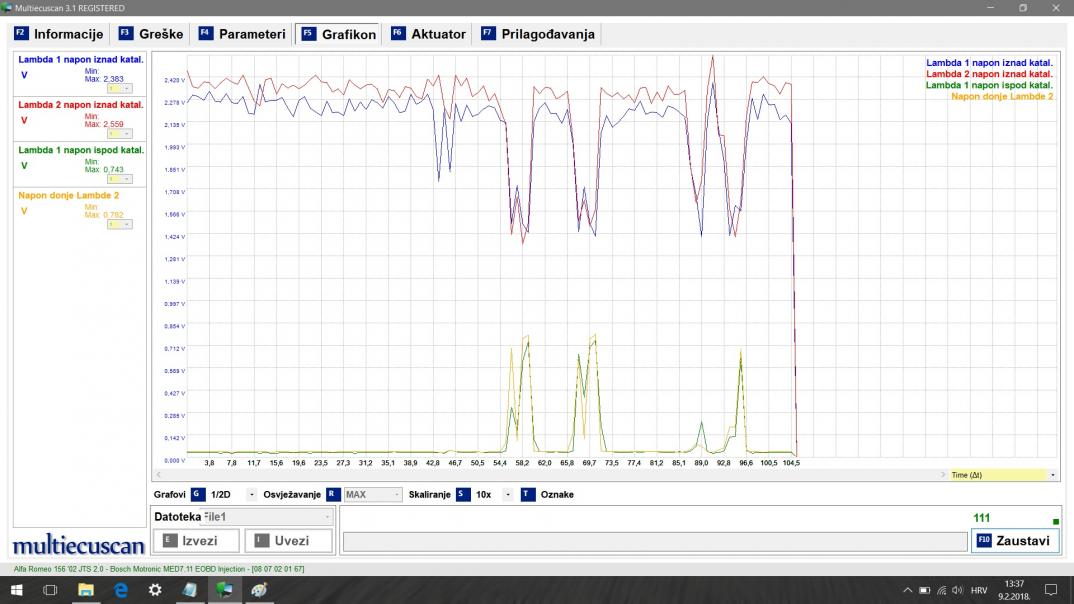Click the progress bar below the graph

click(655, 542)
